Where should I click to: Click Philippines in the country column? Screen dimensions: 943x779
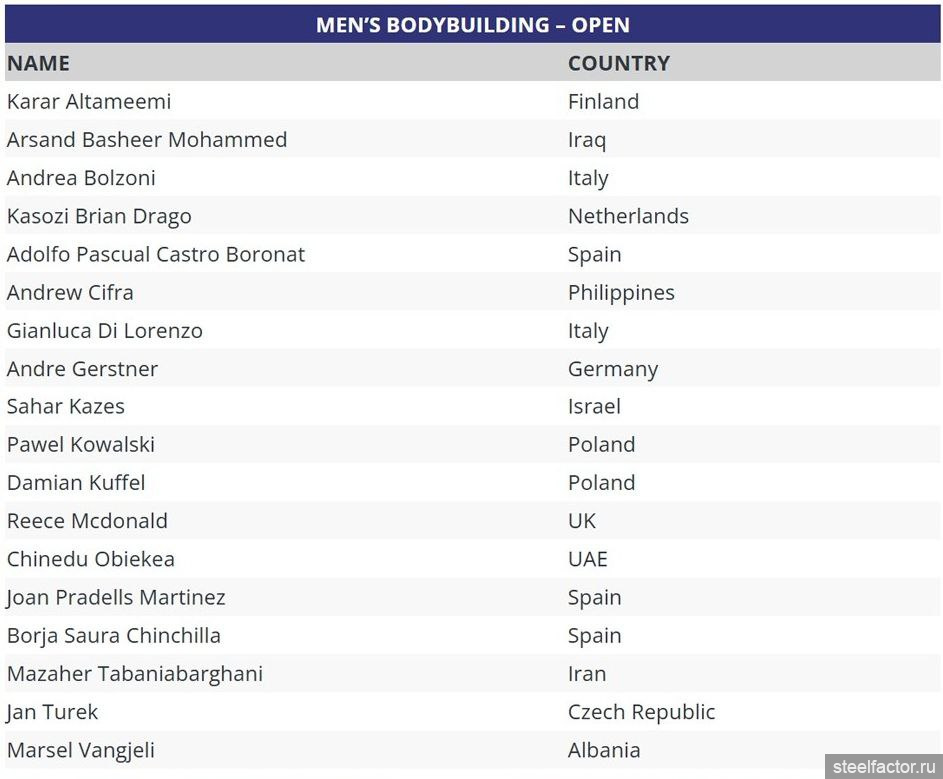point(621,292)
